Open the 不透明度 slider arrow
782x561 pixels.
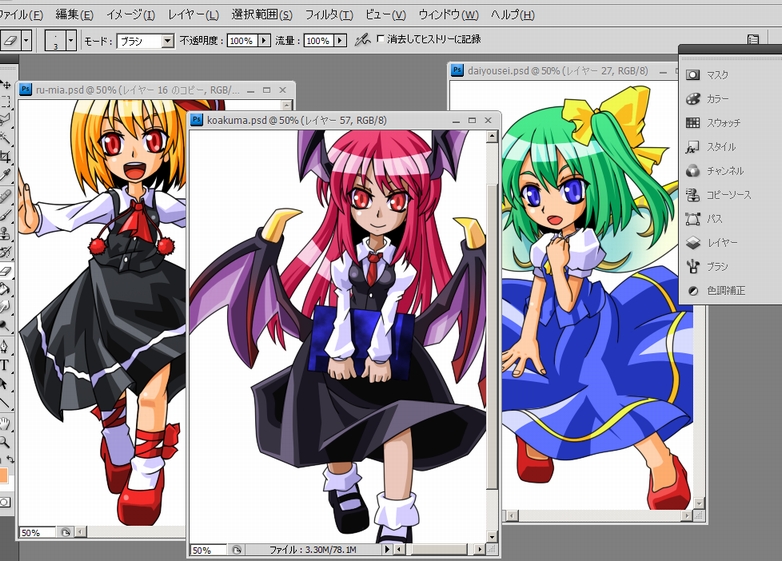click(264, 40)
